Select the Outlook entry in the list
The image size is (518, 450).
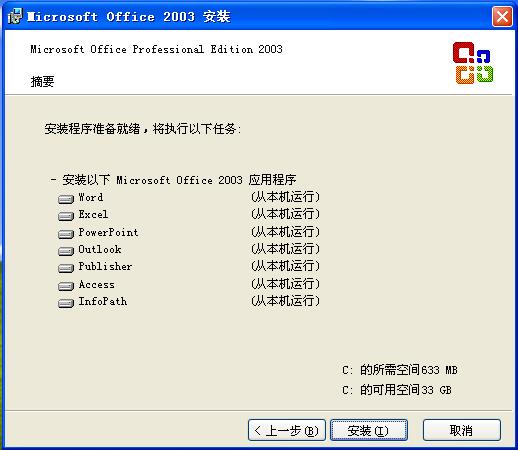[100, 249]
